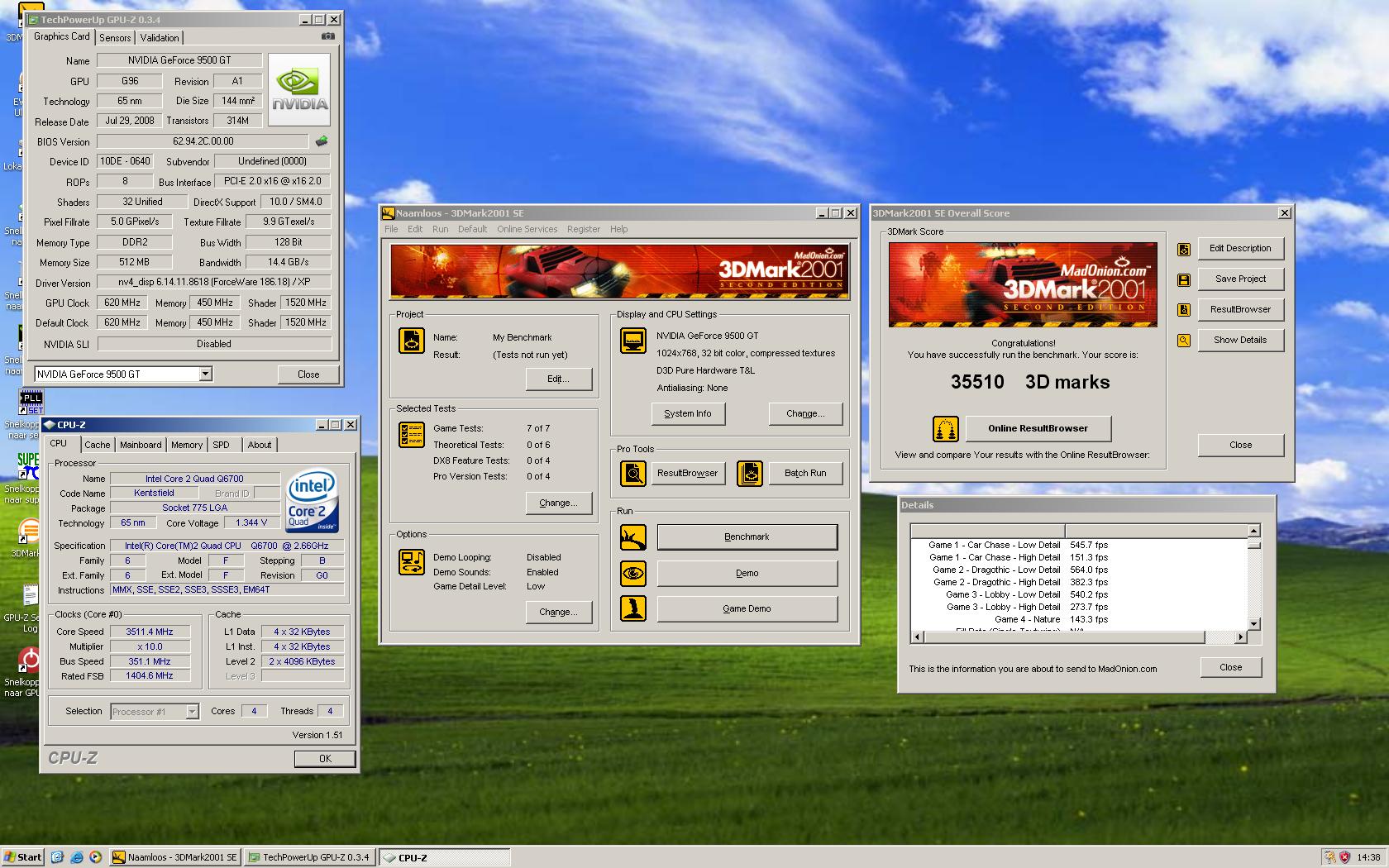Image resolution: width=1389 pixels, height=868 pixels.
Task: Close the Details panel with Close button
Action: (1230, 668)
